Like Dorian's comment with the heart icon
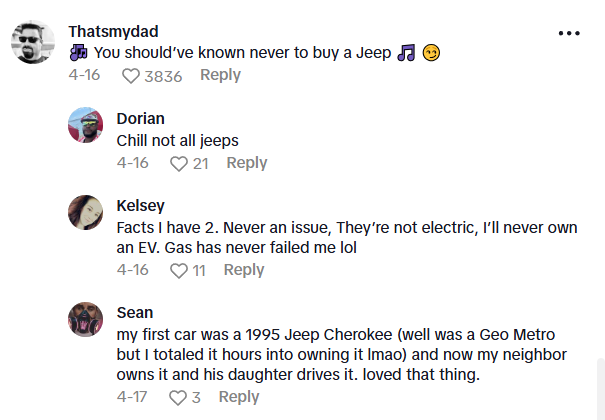The image size is (605, 420). pos(179,163)
